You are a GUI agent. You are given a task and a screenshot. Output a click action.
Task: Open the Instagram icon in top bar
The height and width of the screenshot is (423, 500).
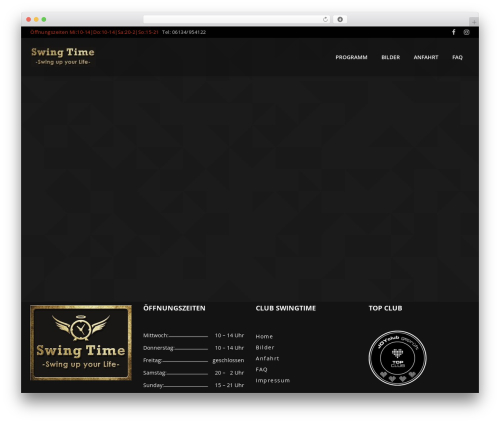coord(466,32)
